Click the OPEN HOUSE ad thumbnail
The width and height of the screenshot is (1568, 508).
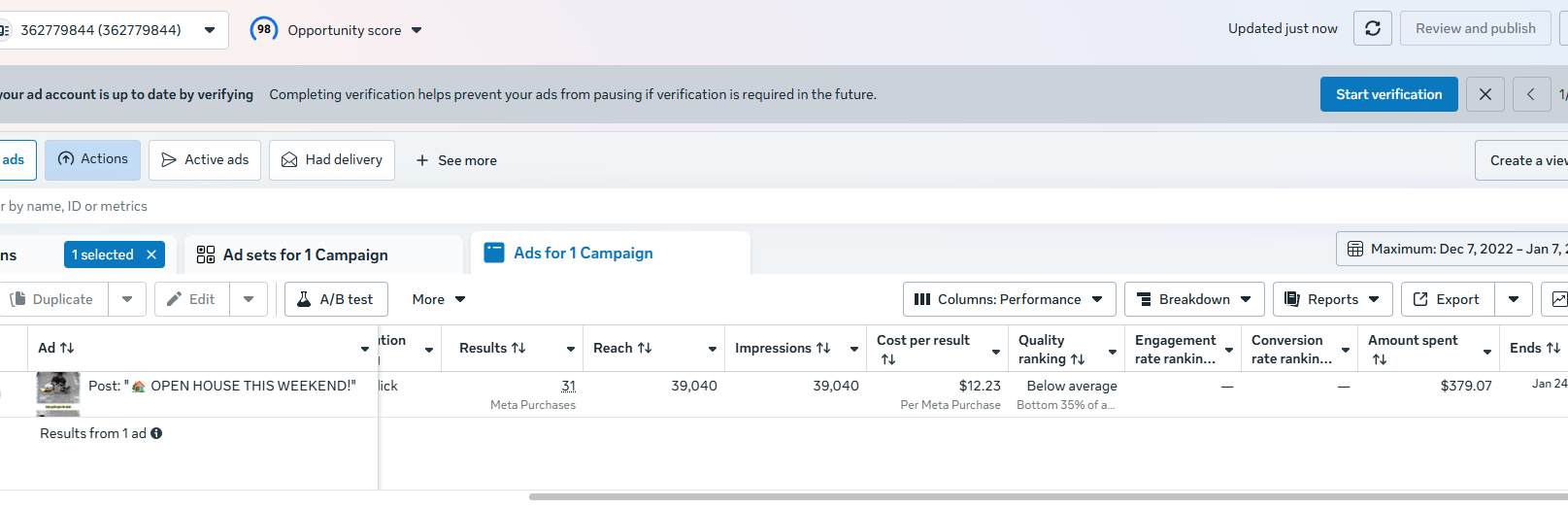click(58, 390)
